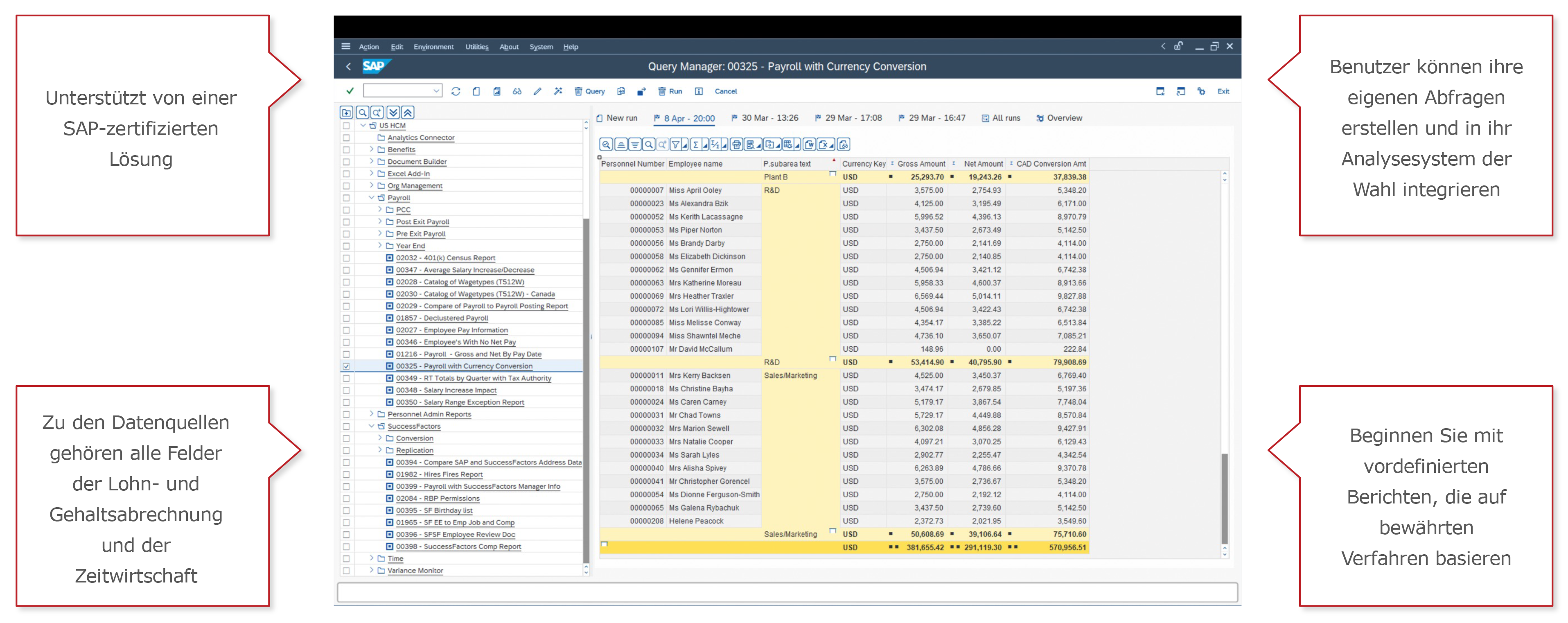Open the Utilities menu
Viewport: 1568px width, 623px height.
tap(476, 47)
